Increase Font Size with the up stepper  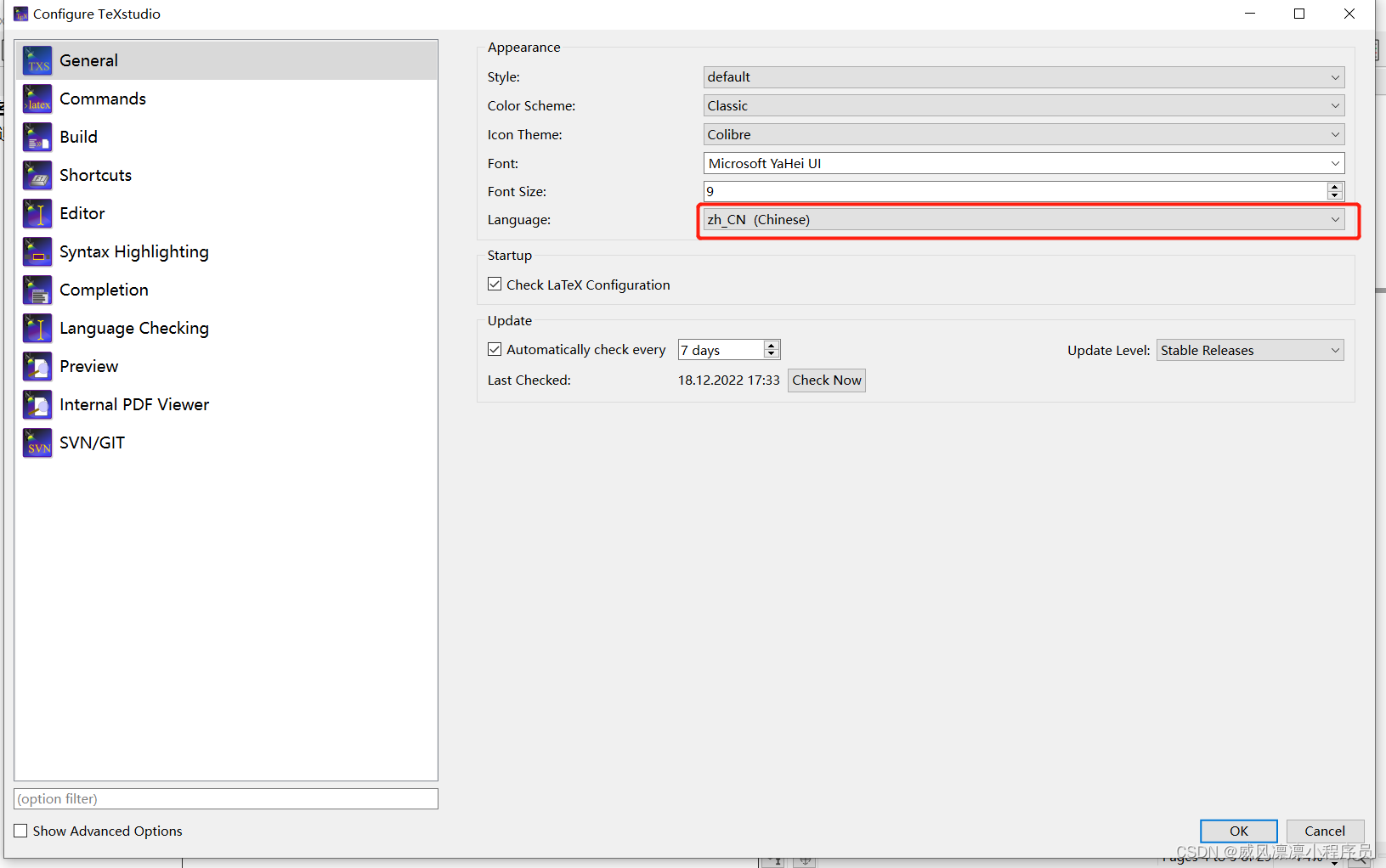pos(1335,187)
